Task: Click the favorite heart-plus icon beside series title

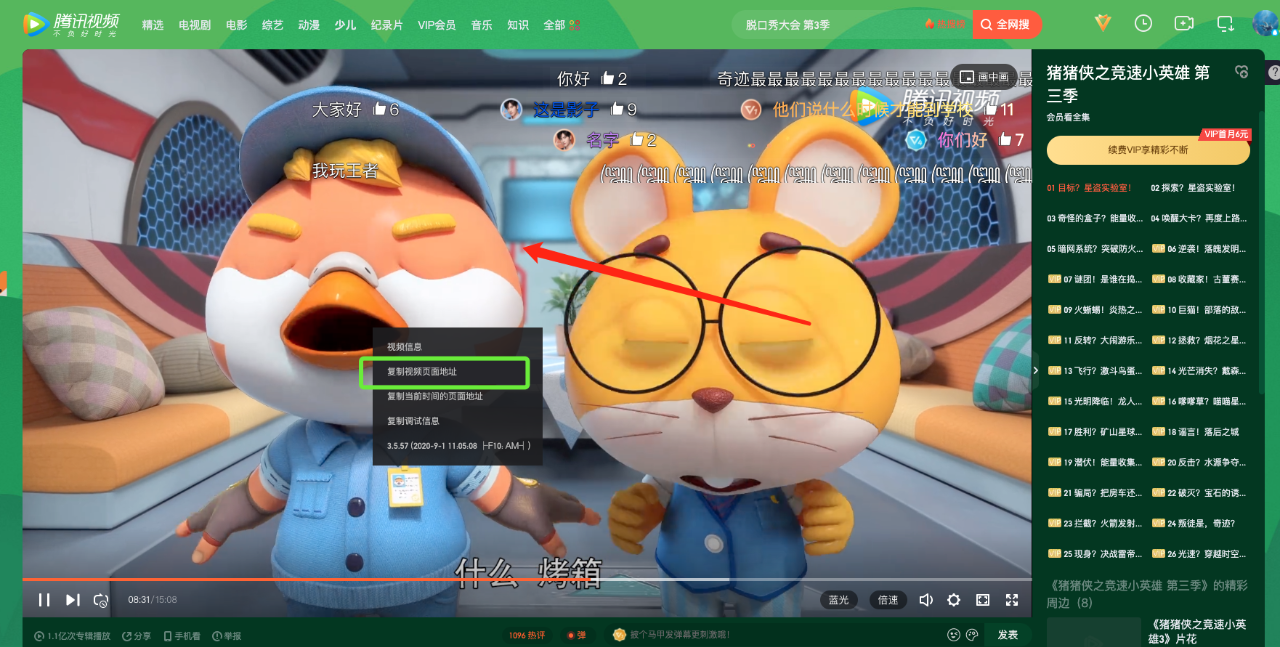Action: click(x=1241, y=72)
